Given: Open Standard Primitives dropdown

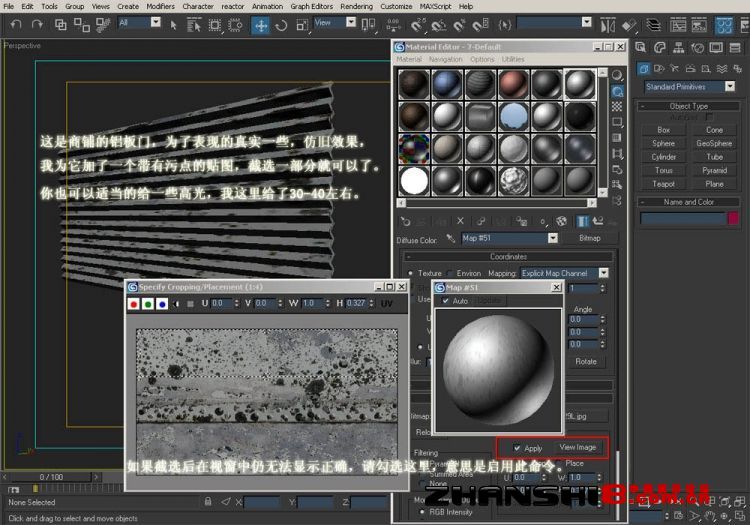Looking at the screenshot, I should pos(730,87).
